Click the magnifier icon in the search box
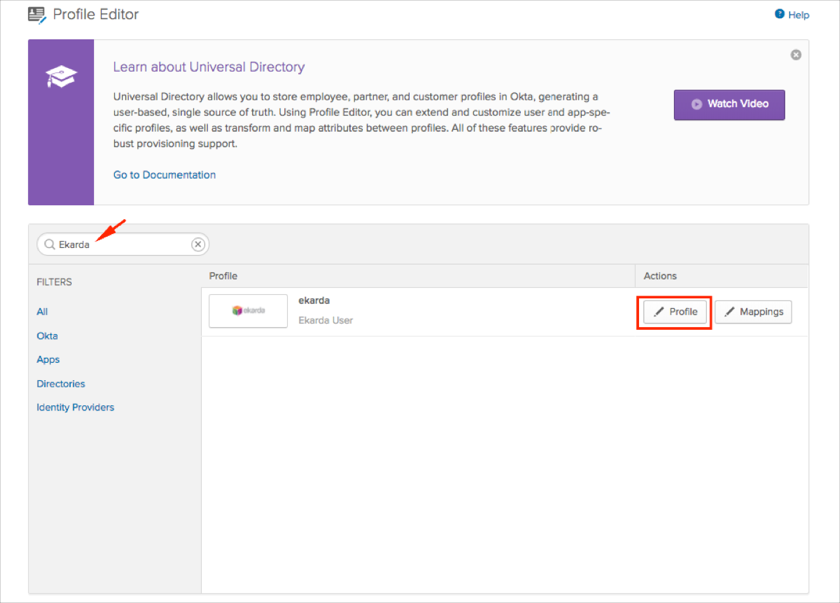This screenshot has width=840, height=603. tap(49, 244)
